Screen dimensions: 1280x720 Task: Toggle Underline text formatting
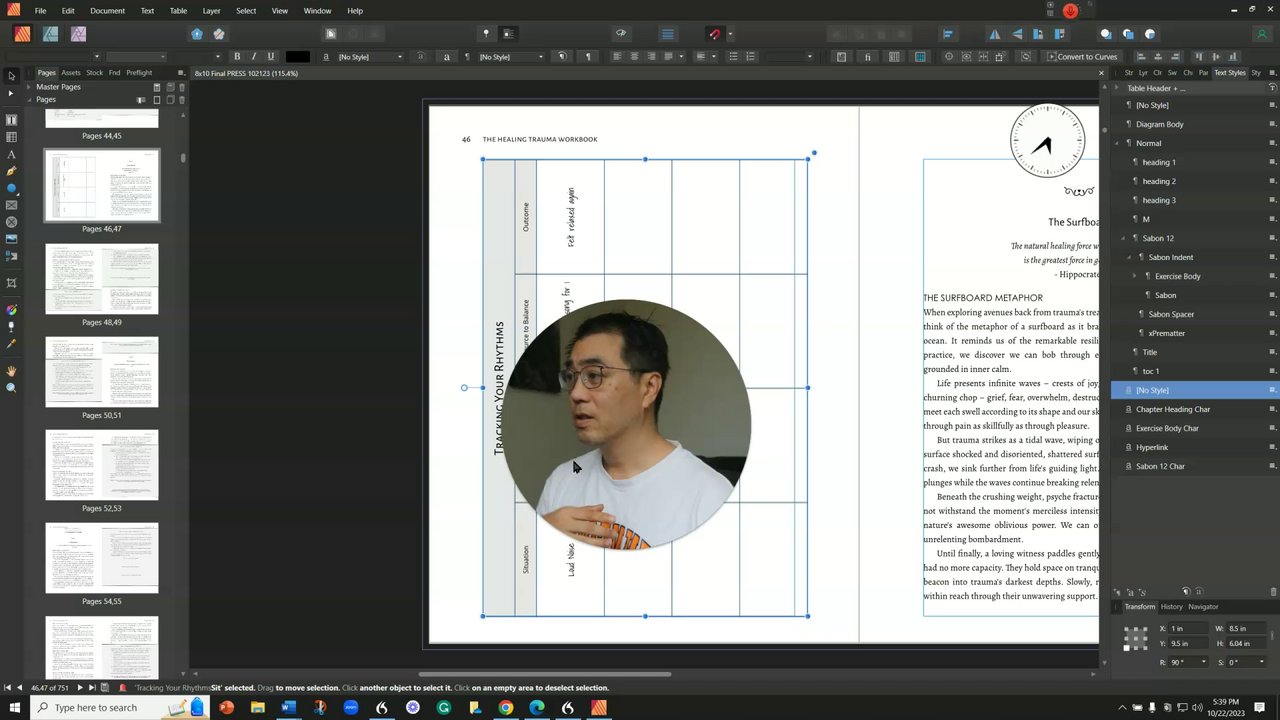click(x=270, y=57)
